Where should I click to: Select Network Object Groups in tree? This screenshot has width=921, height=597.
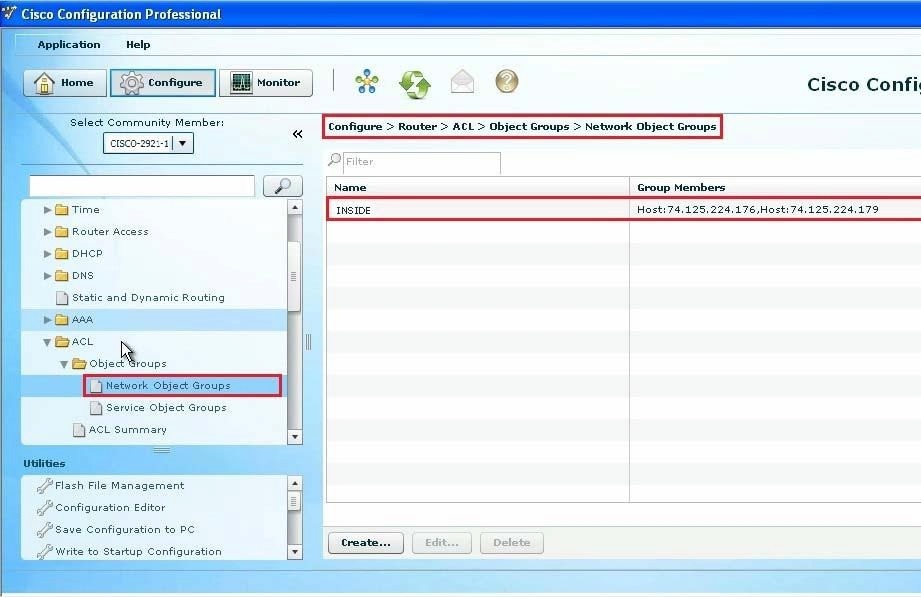pyautogui.click(x=168, y=386)
